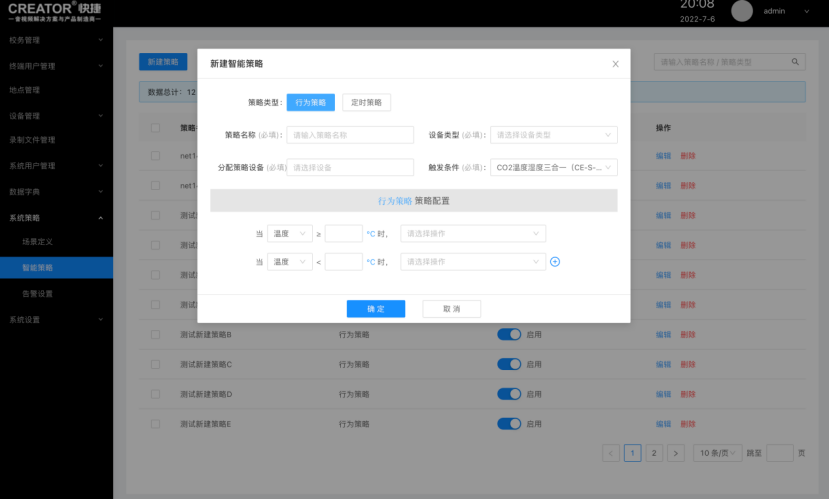Expand the 10条/页 page size dropdown
This screenshot has height=499, width=829.
717,453
